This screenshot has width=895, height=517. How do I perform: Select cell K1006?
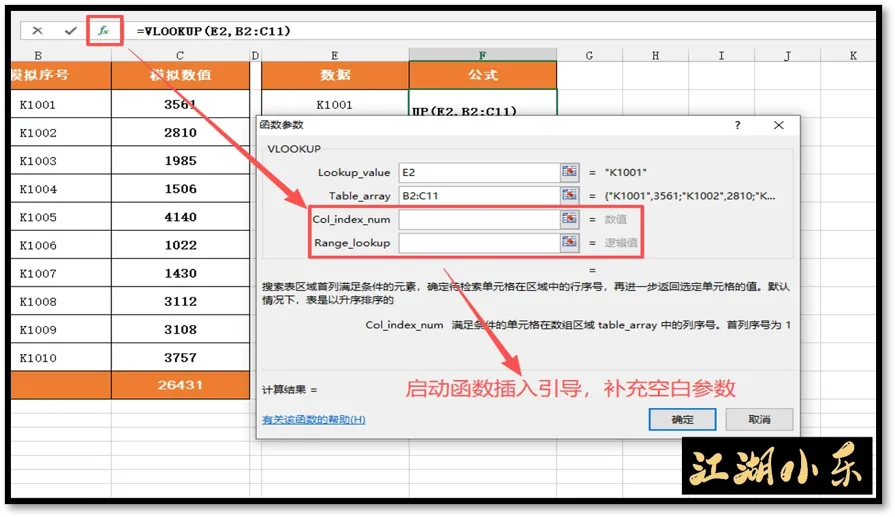pos(61,245)
